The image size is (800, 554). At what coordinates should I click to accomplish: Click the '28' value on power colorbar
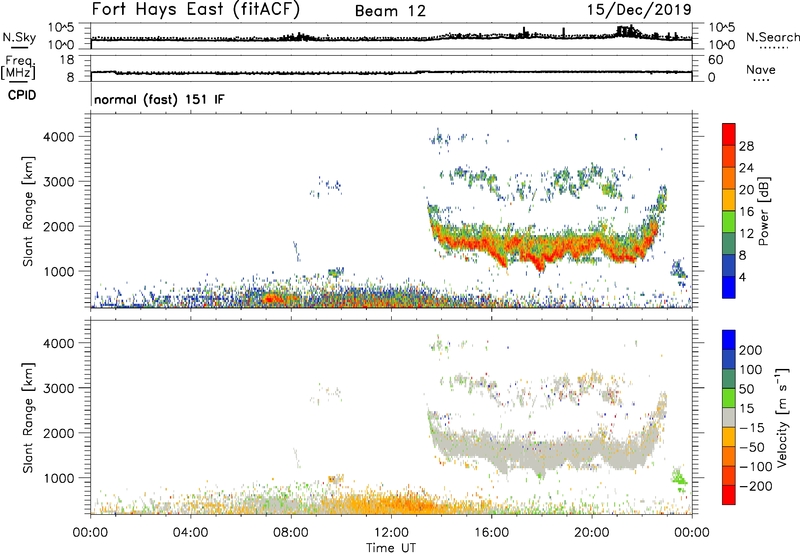pyautogui.click(x=746, y=146)
